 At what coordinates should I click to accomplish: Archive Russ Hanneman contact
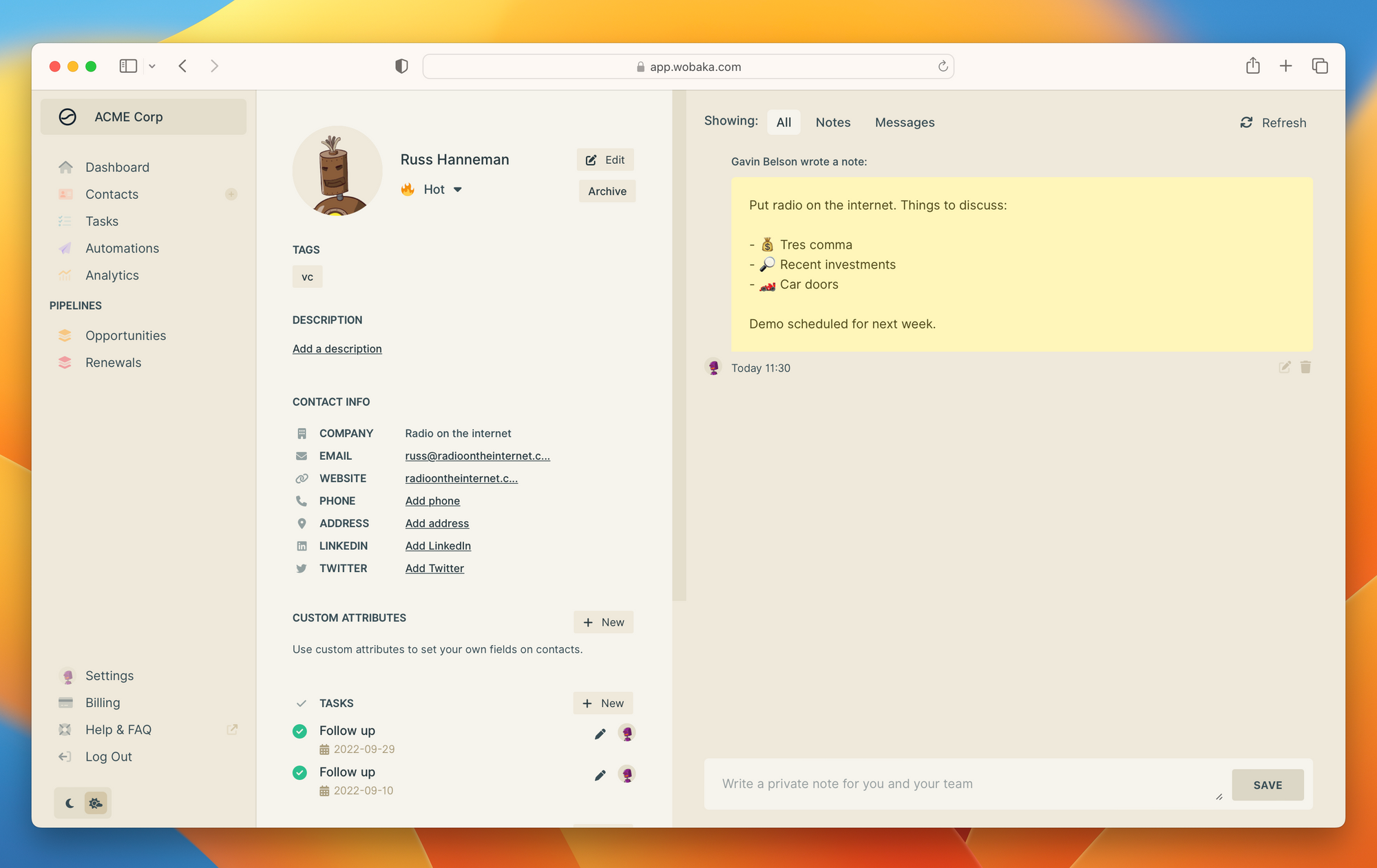coord(607,191)
